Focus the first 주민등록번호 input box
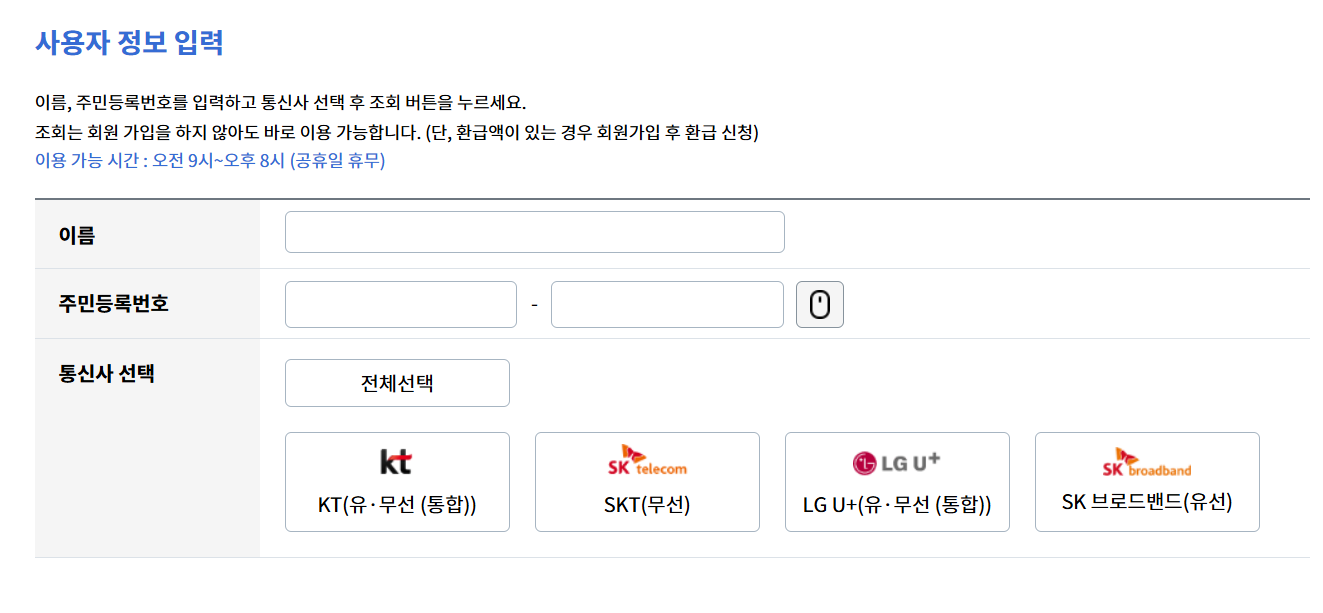Screen dimensions: 1323x613 tap(399, 303)
